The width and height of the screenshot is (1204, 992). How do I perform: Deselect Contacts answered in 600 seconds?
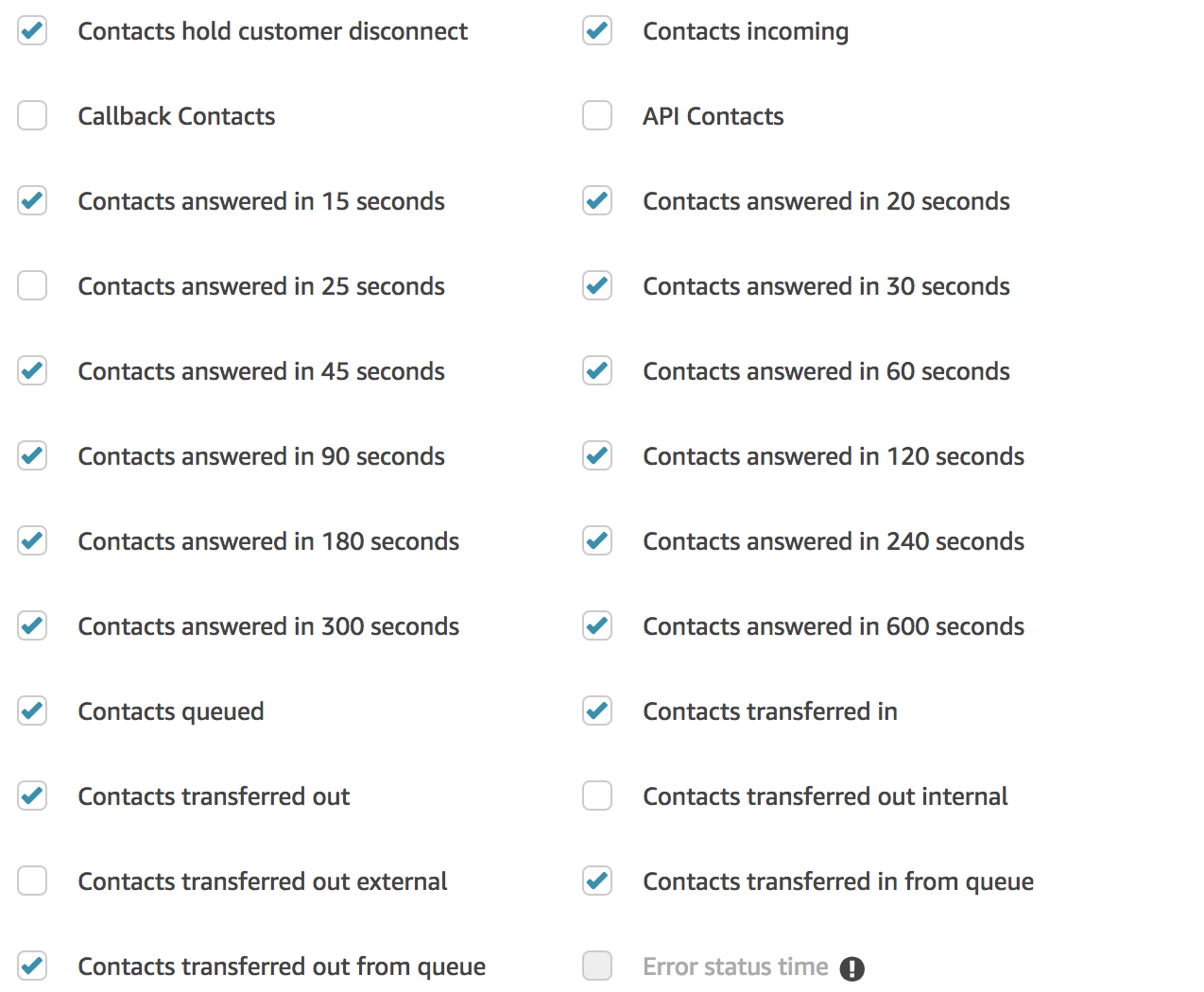[x=597, y=625]
